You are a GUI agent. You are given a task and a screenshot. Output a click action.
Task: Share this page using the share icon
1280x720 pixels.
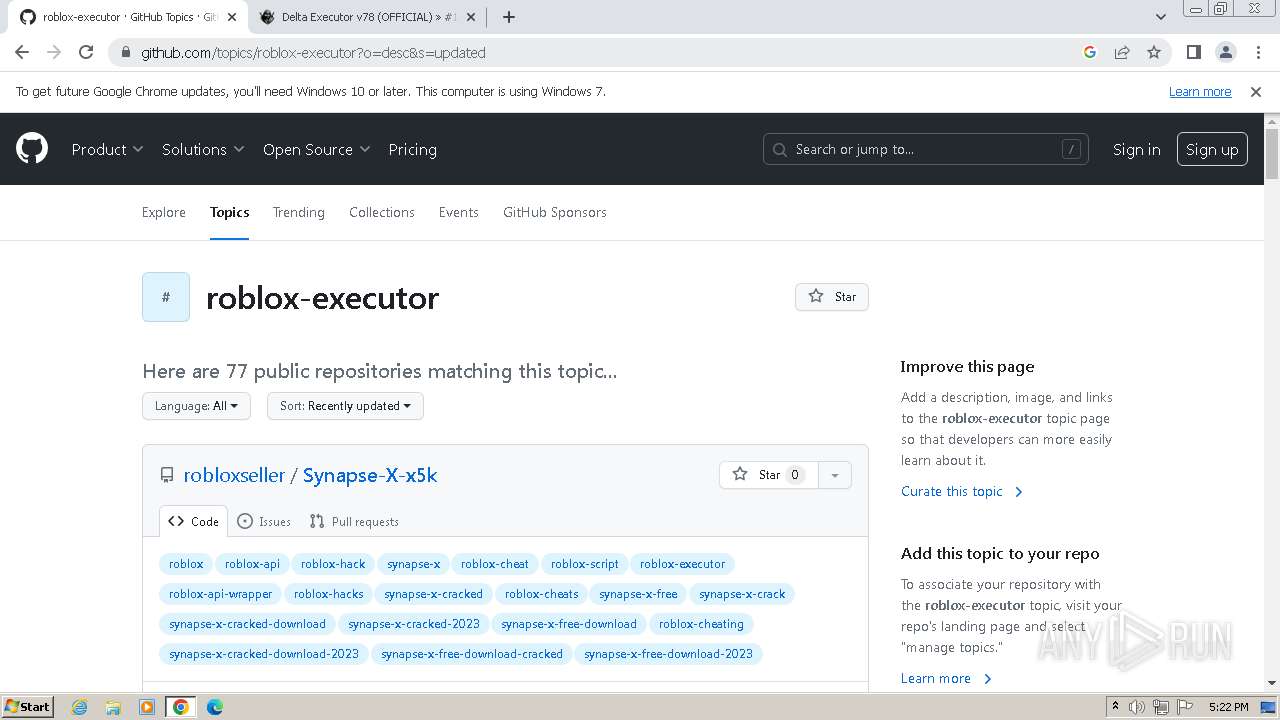[1122, 52]
